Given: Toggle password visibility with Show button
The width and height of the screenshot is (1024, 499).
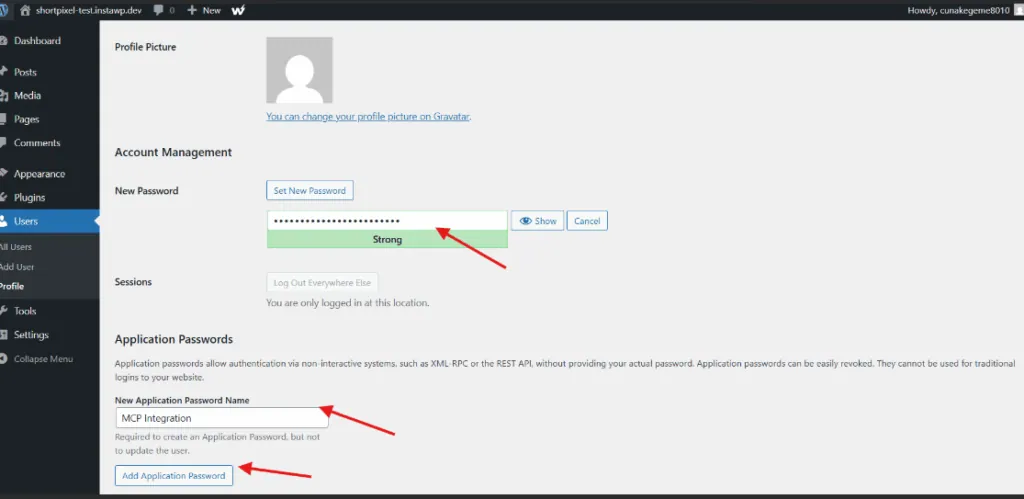Looking at the screenshot, I should (537, 221).
